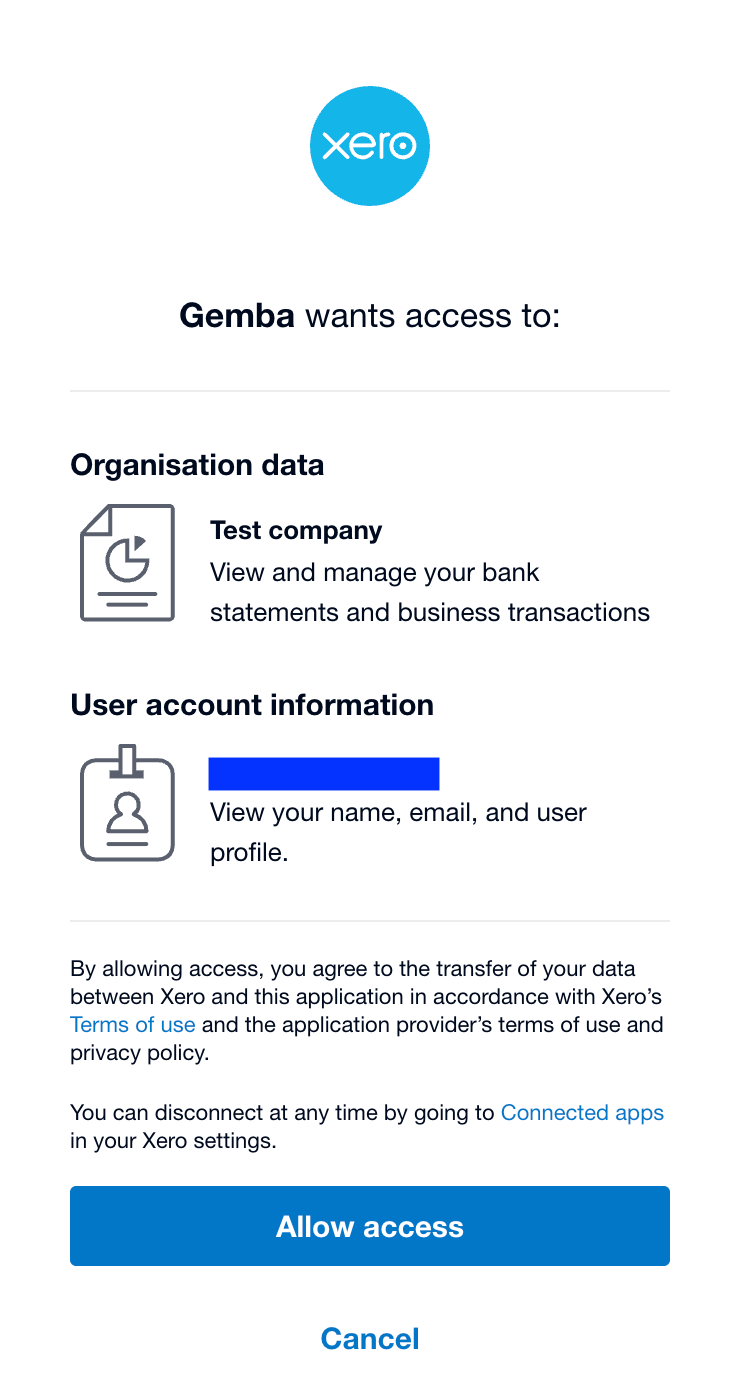
Task: Select the User account information heading
Action: pyautogui.click(x=252, y=705)
